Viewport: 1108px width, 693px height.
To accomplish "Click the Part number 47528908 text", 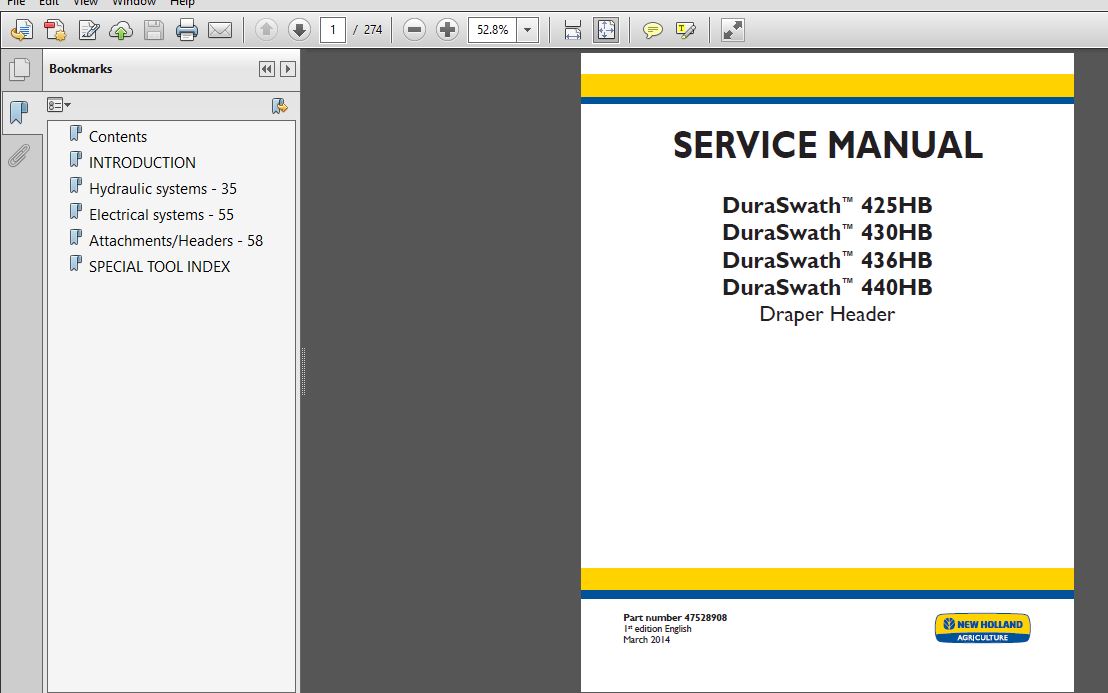I will [x=675, y=617].
